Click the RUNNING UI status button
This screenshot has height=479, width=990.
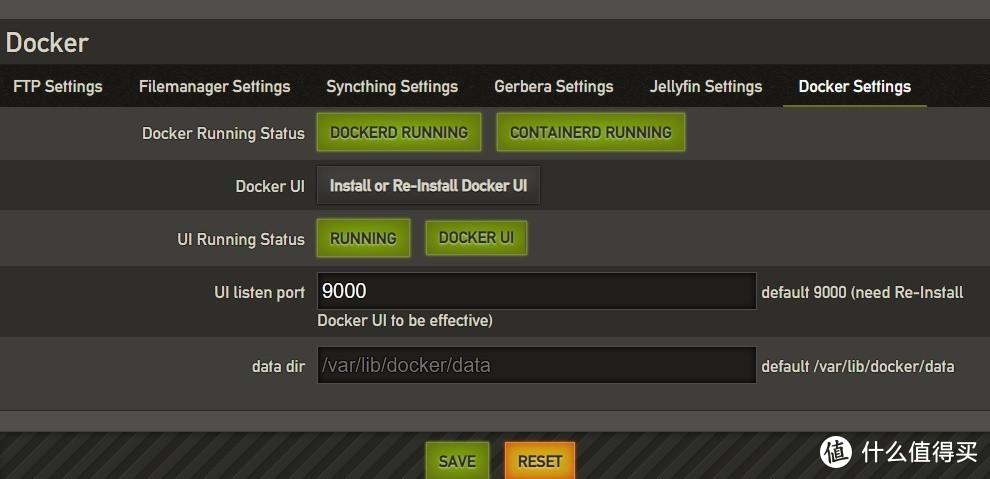click(363, 238)
